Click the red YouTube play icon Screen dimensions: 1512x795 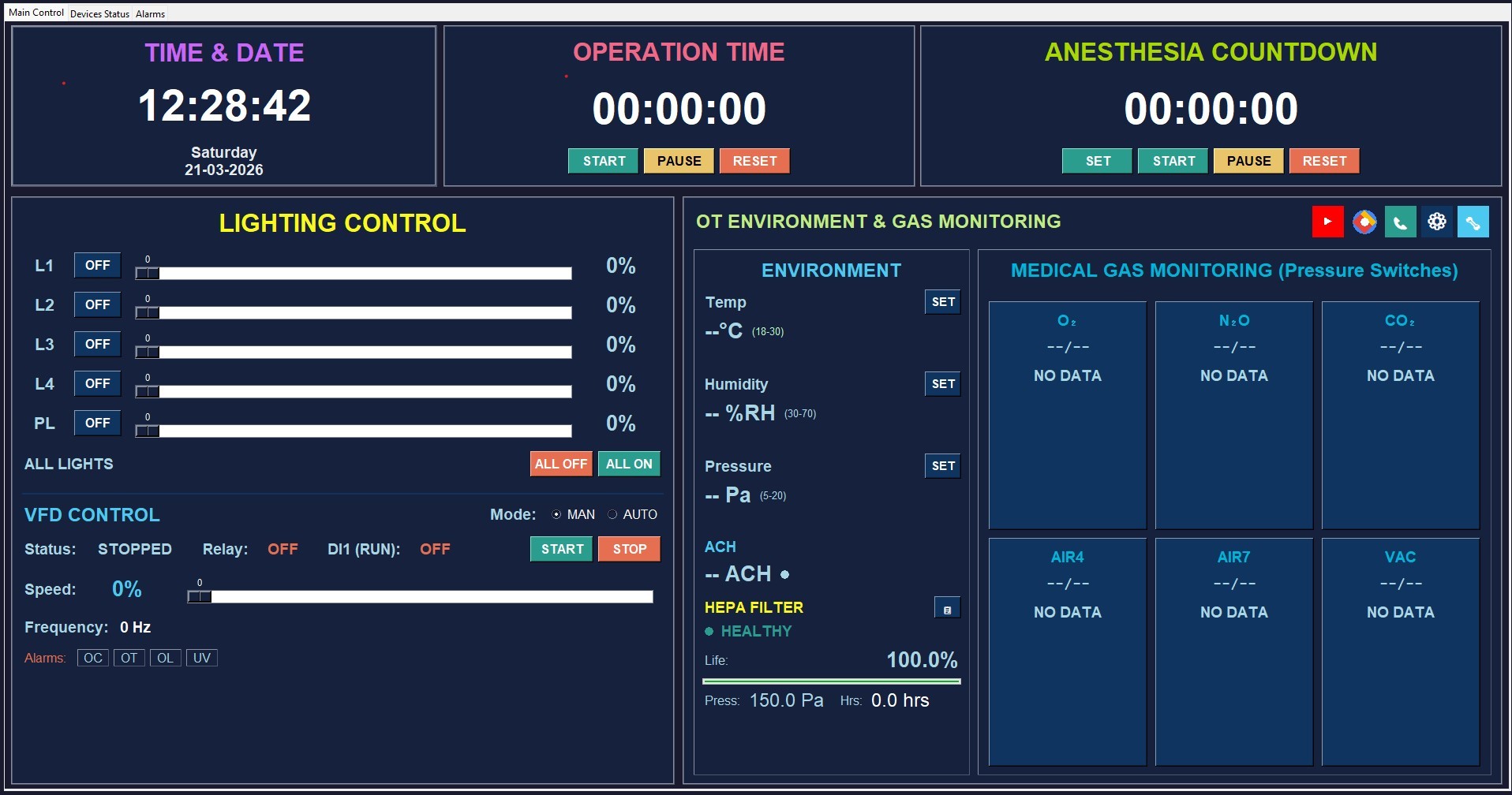click(x=1327, y=222)
